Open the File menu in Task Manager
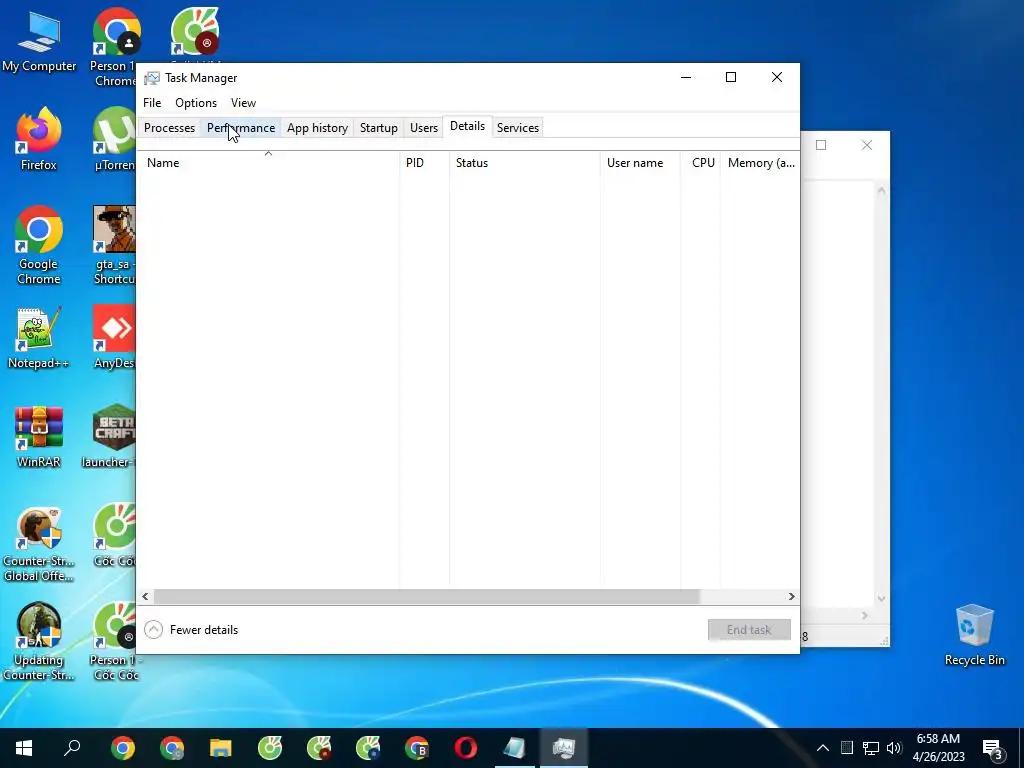Screen dimensions: 1024x768 click(152, 103)
